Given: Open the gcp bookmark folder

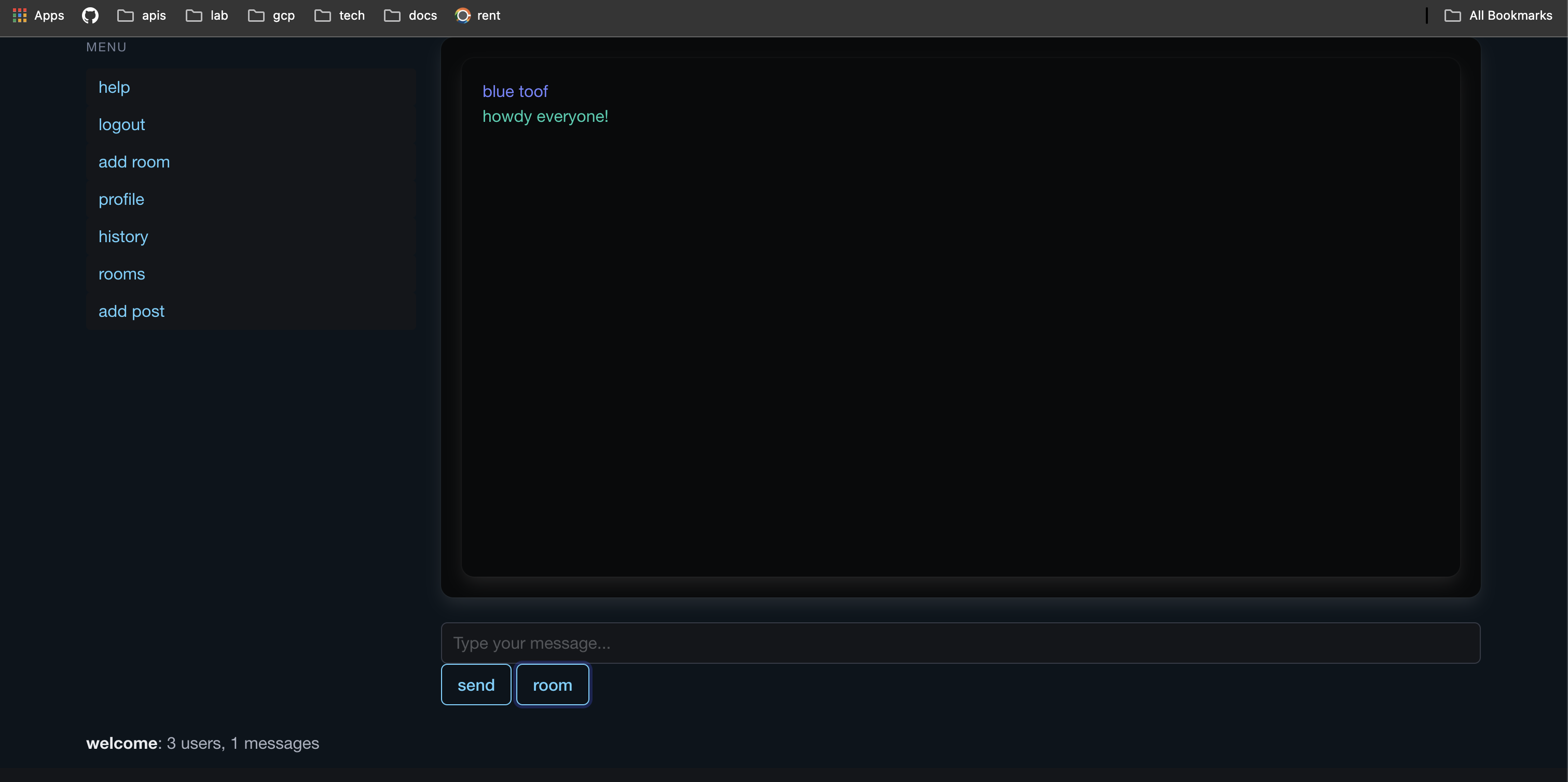Looking at the screenshot, I should click(271, 15).
